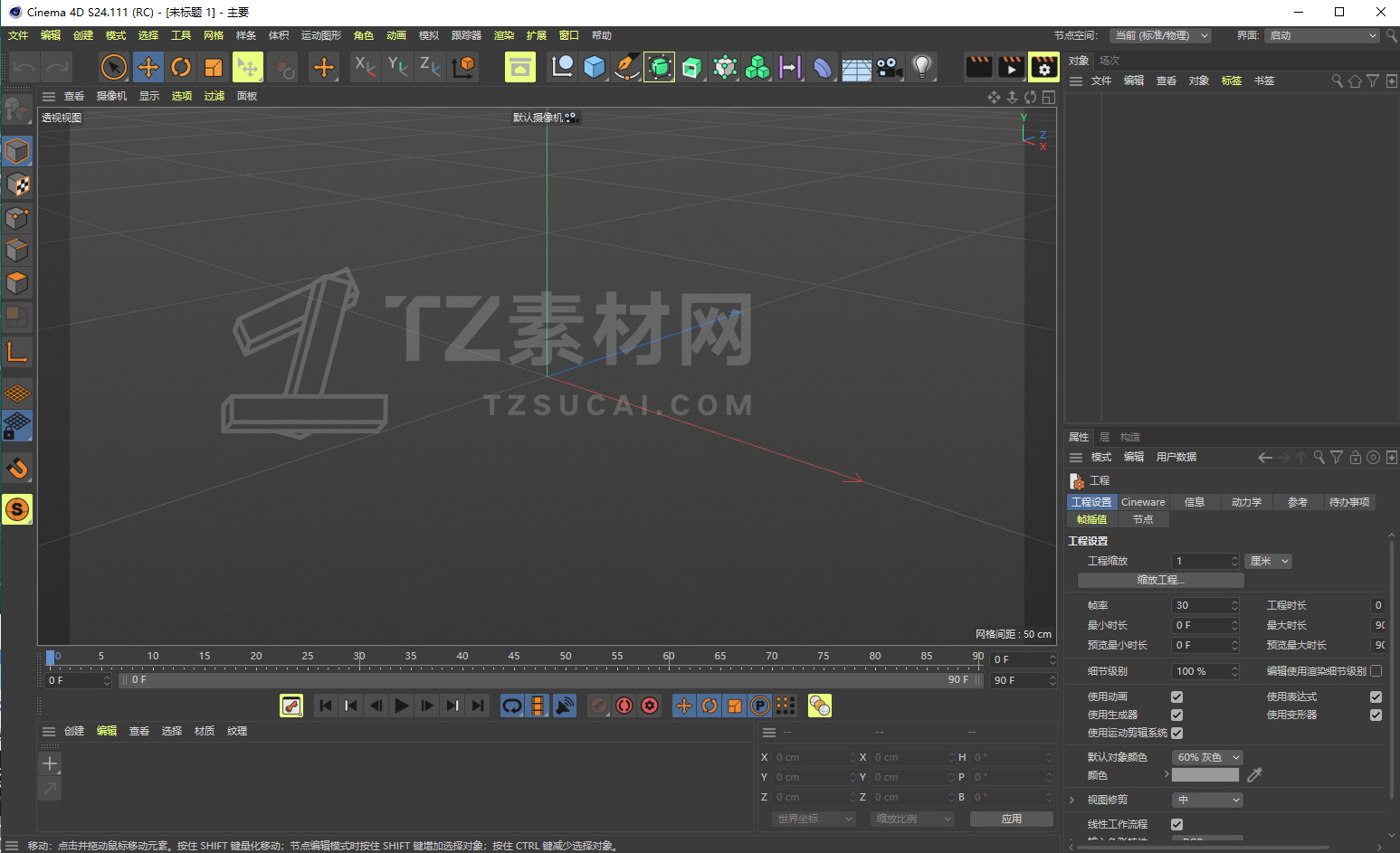The image size is (1400, 853).
Task: Enable 编辑使用渲染细节级别 checkbox
Action: tap(1376, 671)
